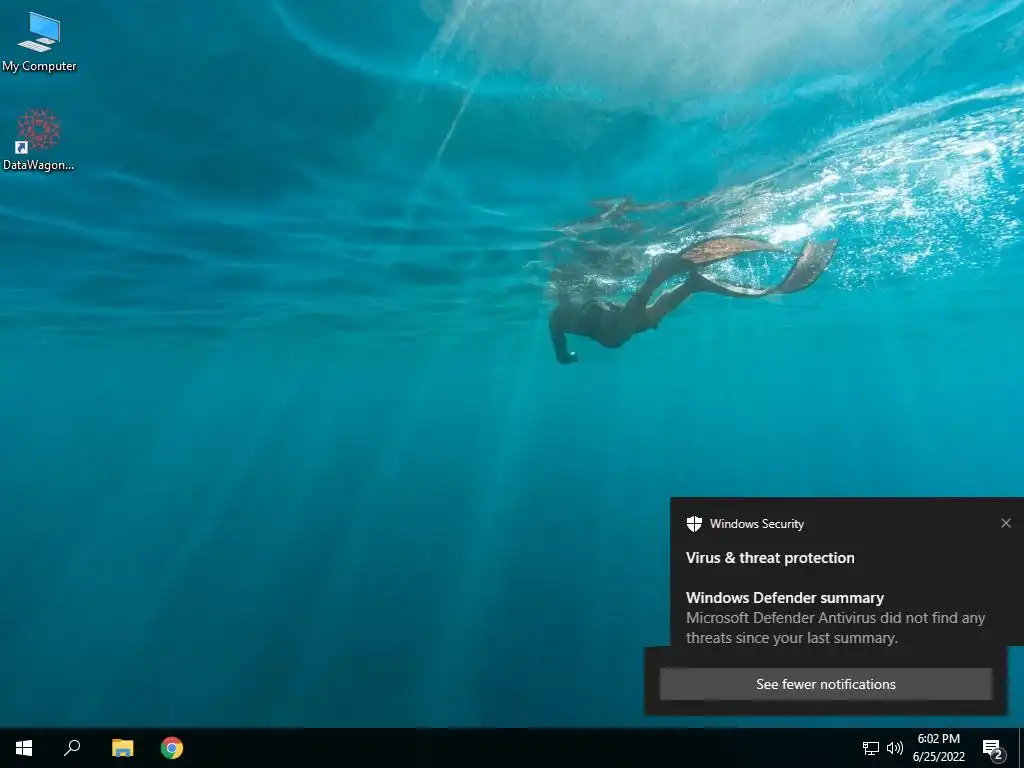This screenshot has height=768, width=1024.
Task: Select the DataWagon desktop shortcut
Action: point(39,140)
